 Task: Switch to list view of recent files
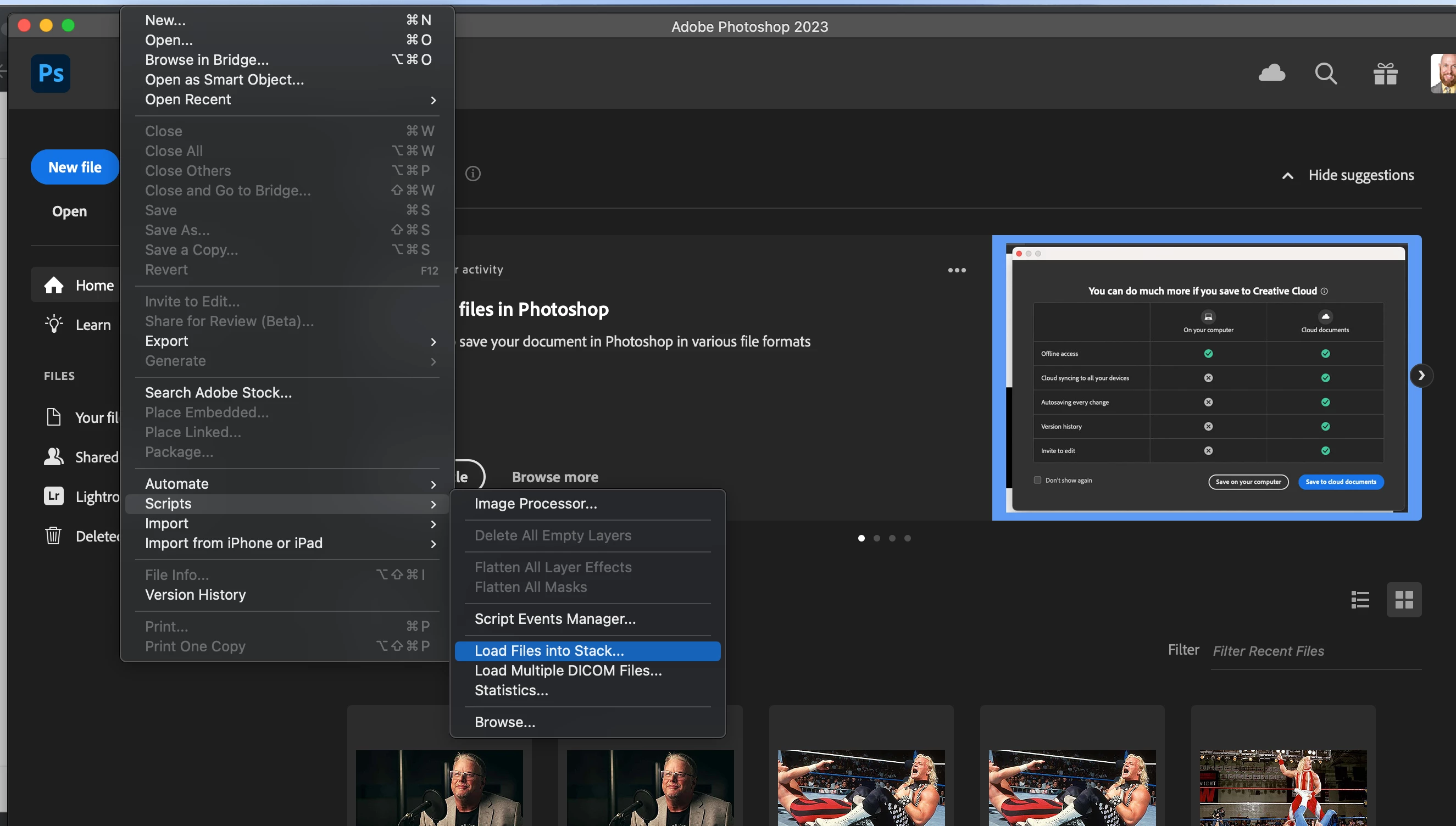coord(1360,600)
